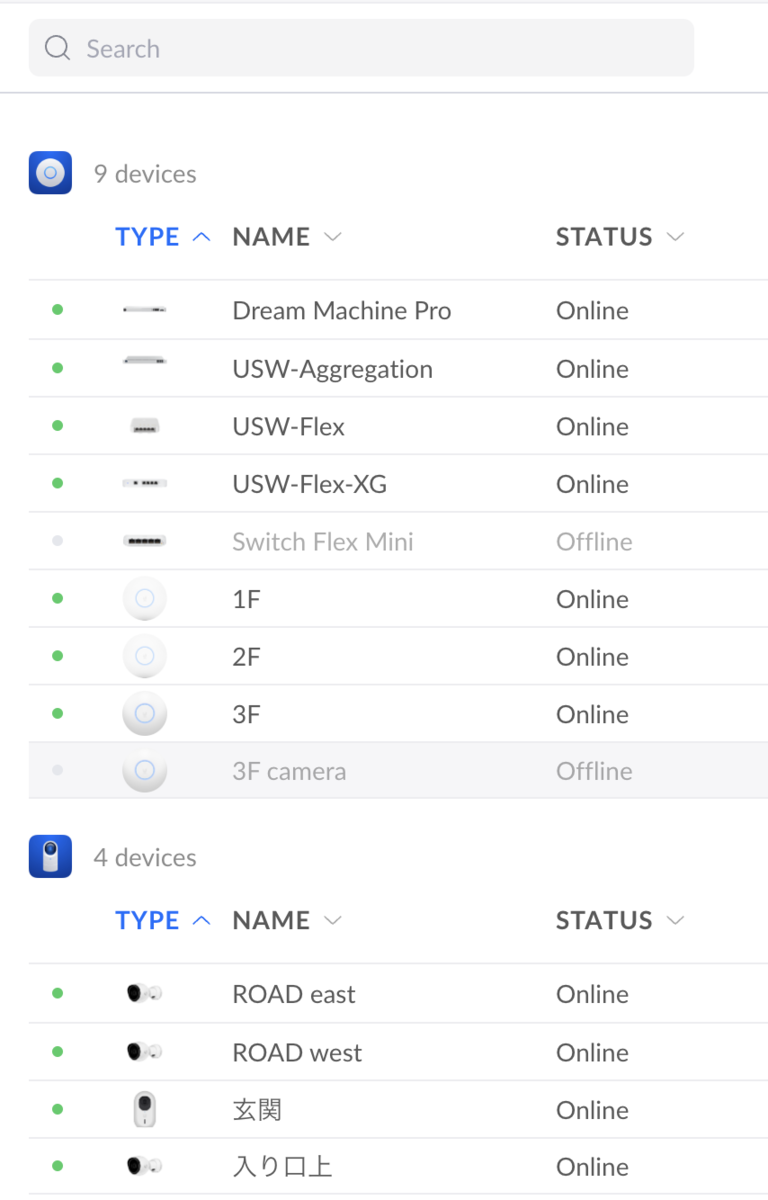Open the ROAD east camera name
The image size is (768, 1200).
[x=294, y=994]
